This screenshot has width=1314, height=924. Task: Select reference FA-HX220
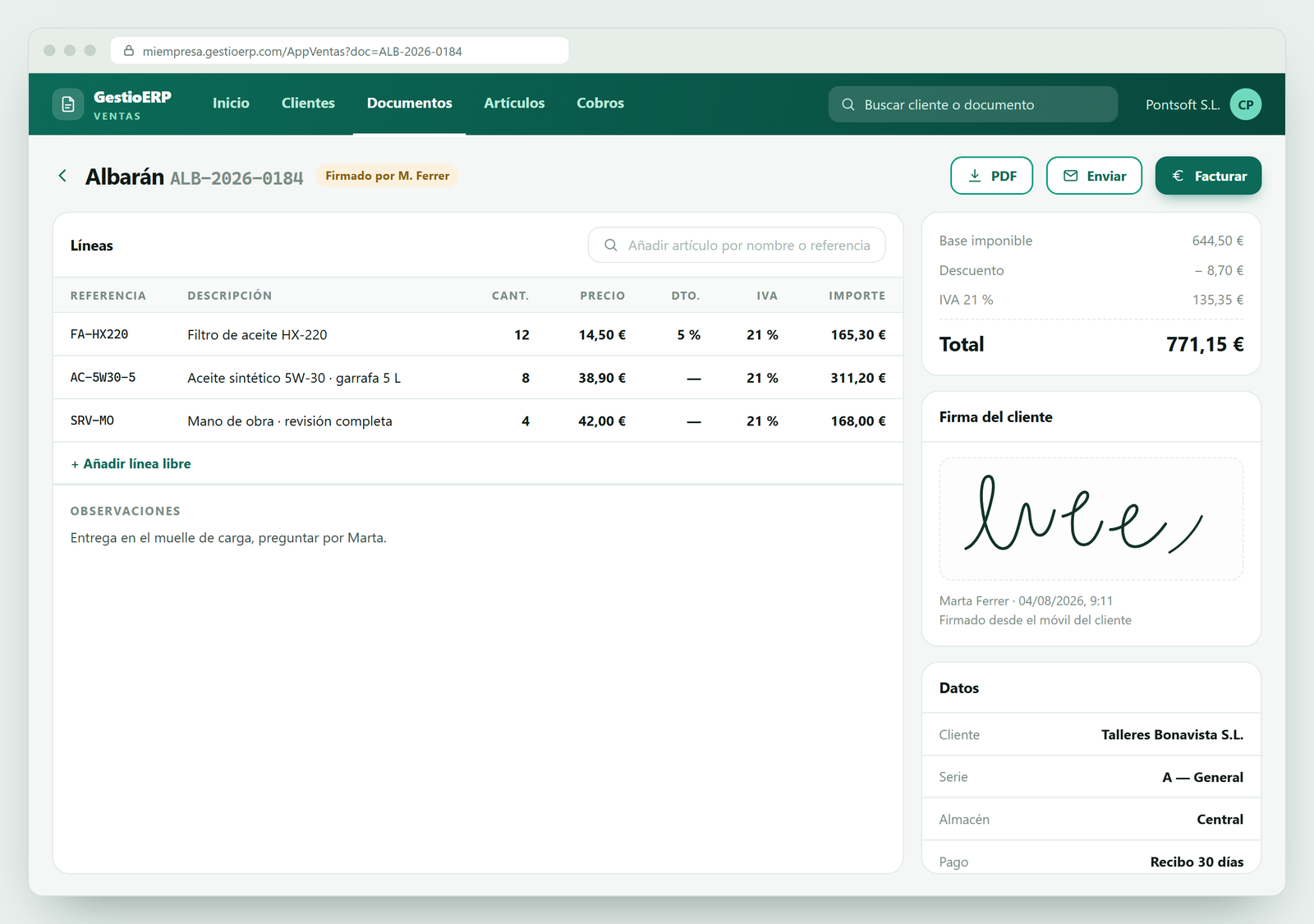99,334
